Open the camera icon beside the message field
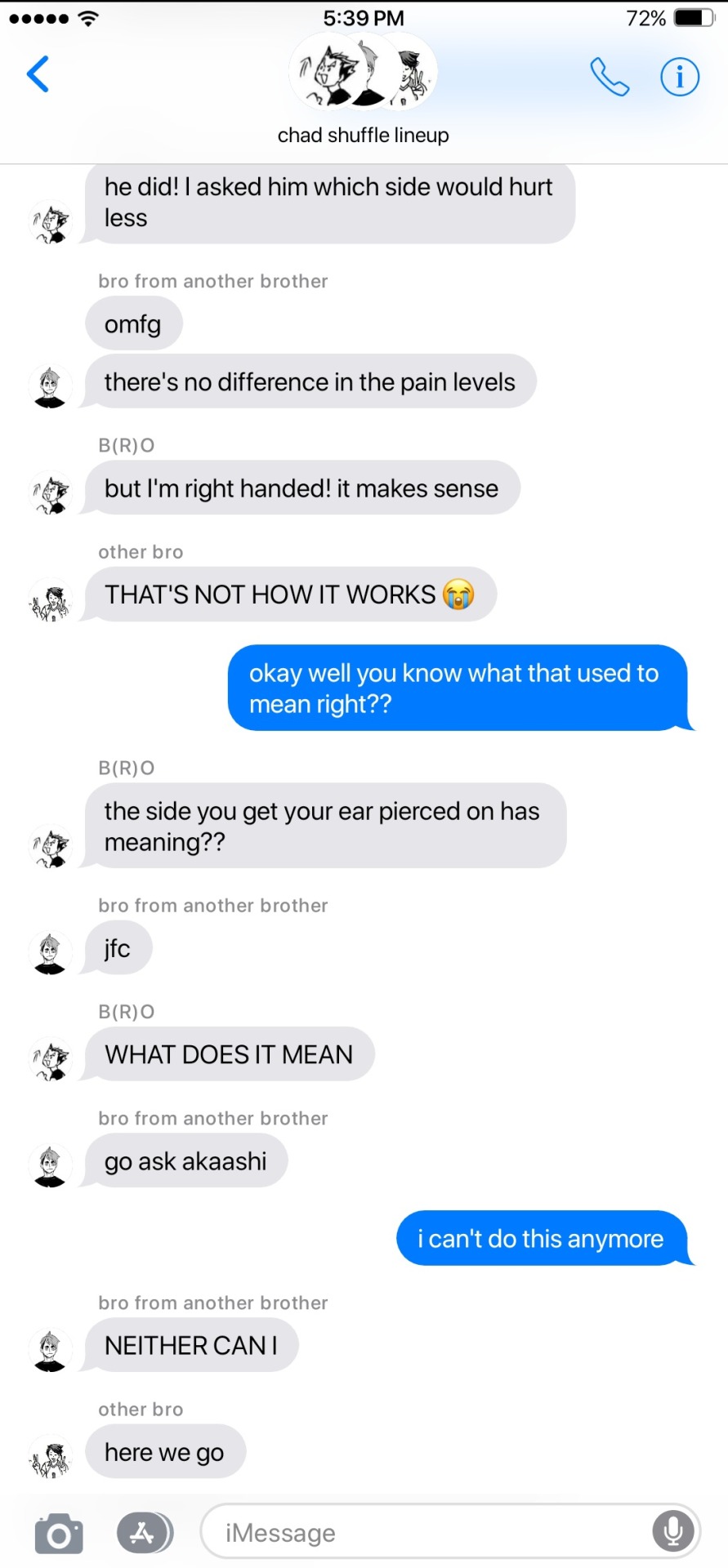728x1568 pixels. point(59,1533)
